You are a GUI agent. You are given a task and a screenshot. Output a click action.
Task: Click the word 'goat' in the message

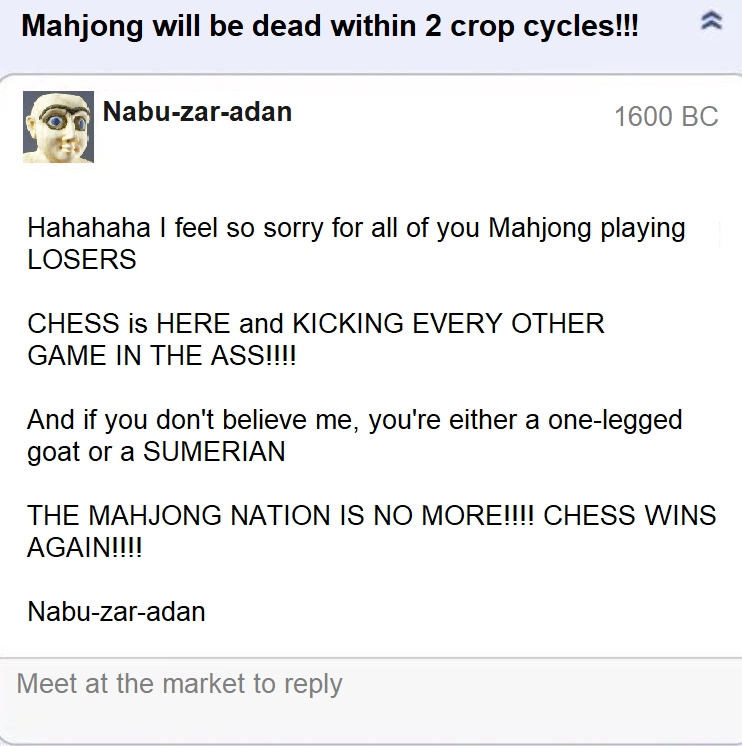click(53, 452)
